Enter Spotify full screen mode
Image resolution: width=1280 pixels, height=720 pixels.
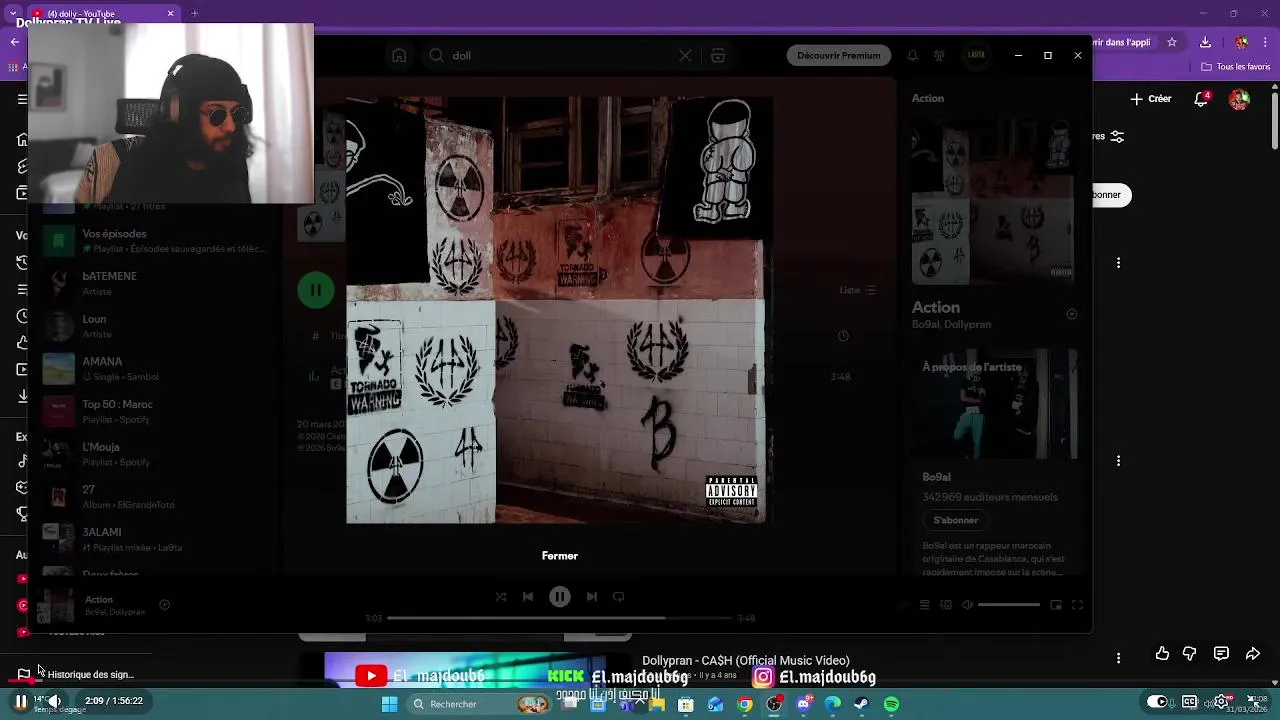1078,605
